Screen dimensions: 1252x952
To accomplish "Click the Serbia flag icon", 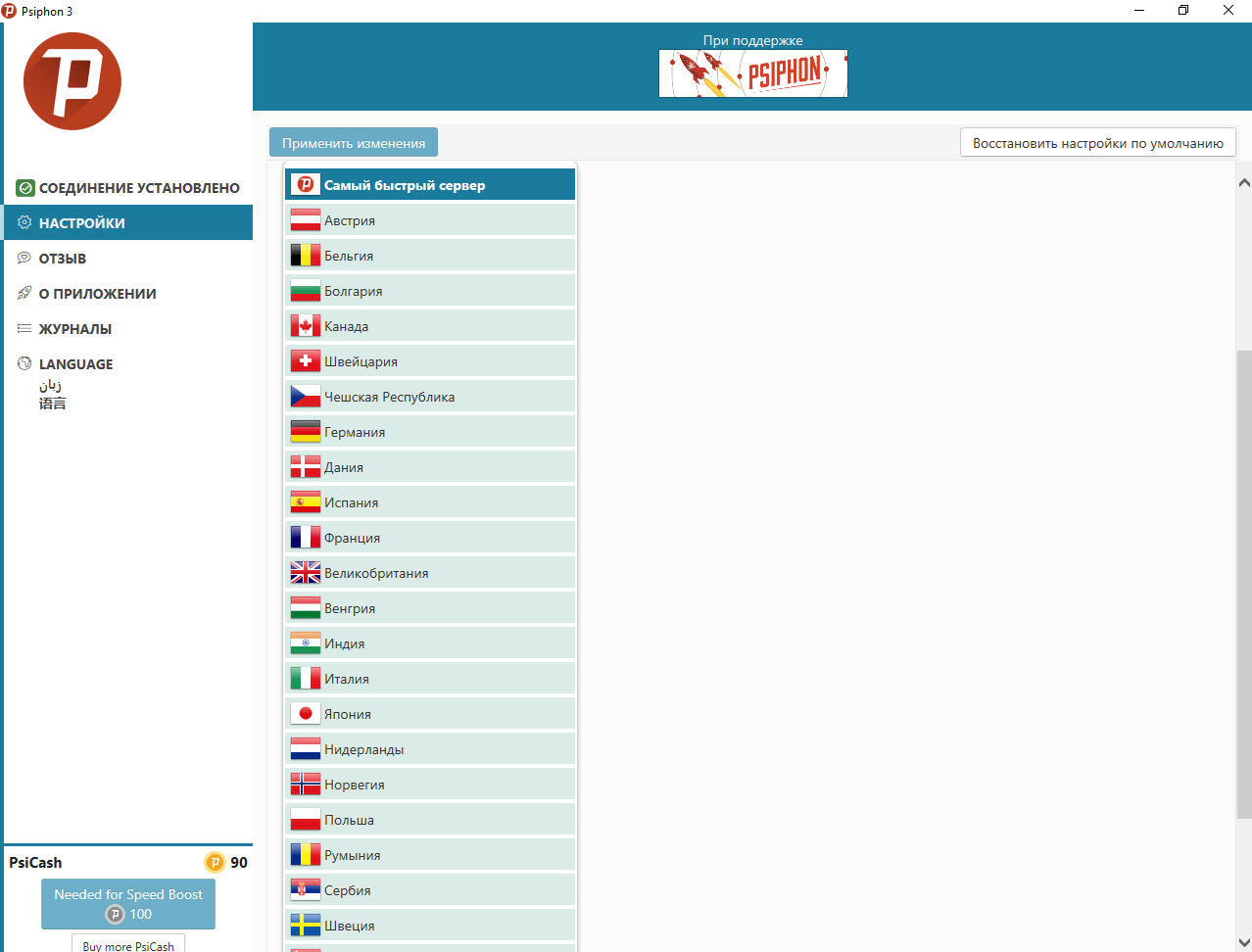I will 306,890.
